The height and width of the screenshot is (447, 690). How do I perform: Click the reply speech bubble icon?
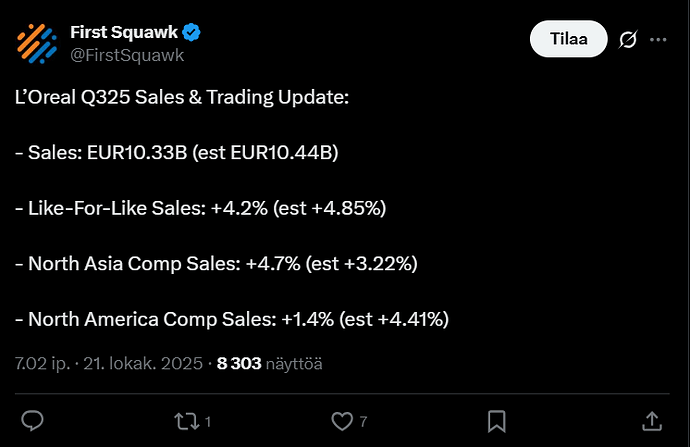point(32,420)
